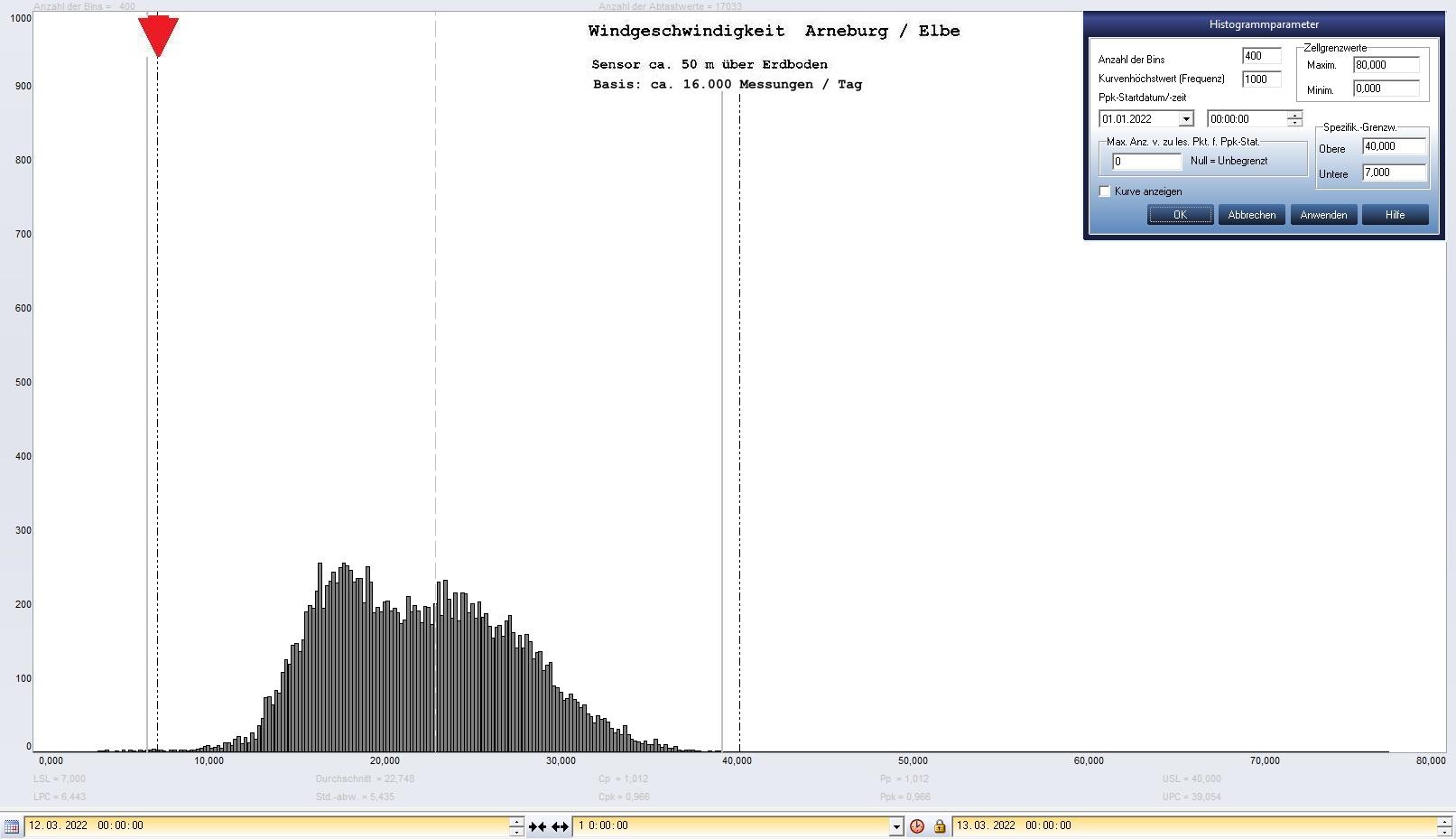The height and width of the screenshot is (839, 1456).
Task: Increment end date 13.03.2022 spinner up
Action: 1445,821
